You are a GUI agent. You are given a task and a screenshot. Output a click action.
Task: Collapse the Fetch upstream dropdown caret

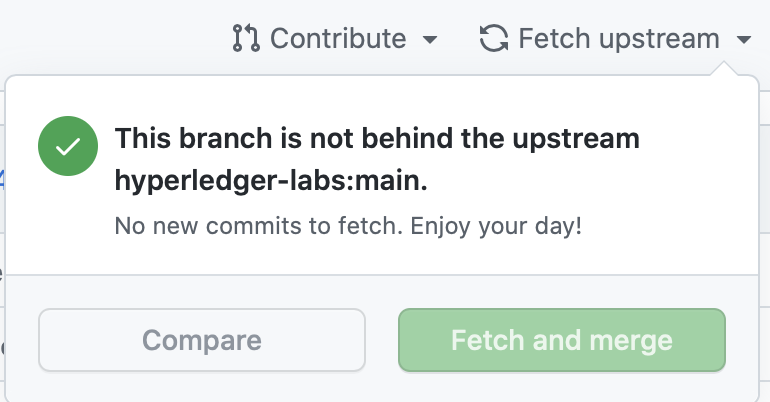(x=743, y=40)
